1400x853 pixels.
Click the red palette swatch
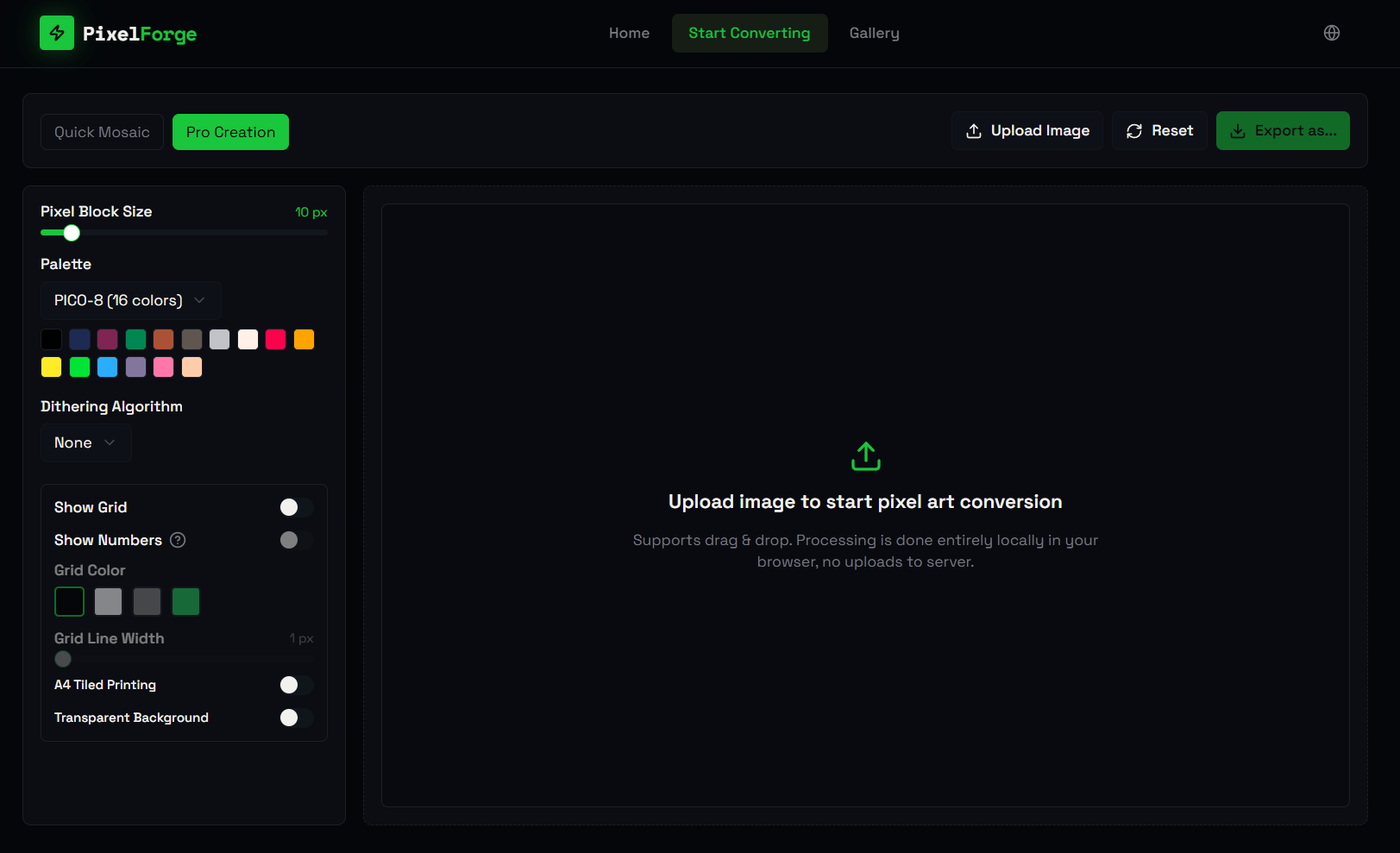[276, 340]
